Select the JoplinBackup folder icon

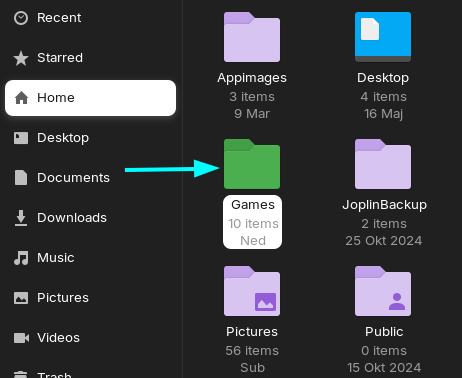click(383, 164)
